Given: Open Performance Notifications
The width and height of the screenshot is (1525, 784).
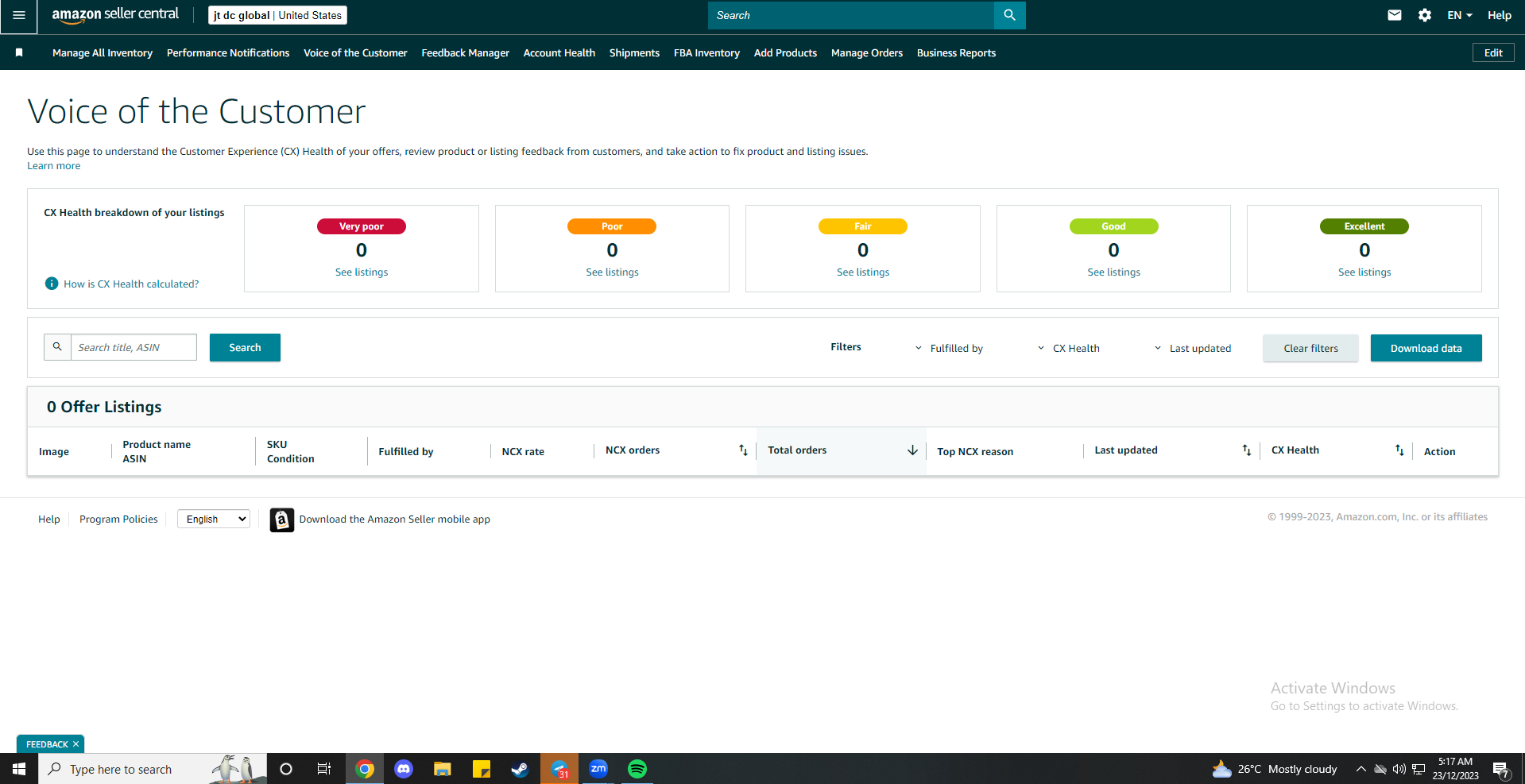Looking at the screenshot, I should coord(228,52).
